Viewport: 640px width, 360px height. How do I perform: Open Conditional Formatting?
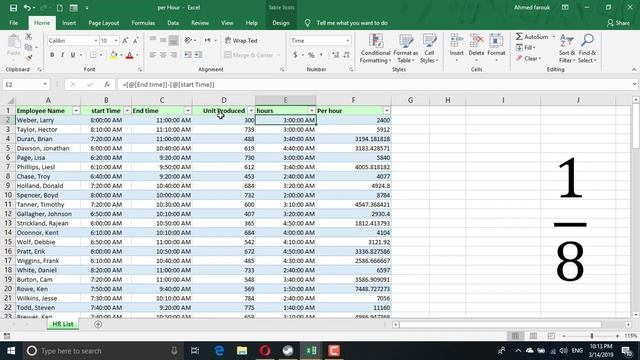376,48
